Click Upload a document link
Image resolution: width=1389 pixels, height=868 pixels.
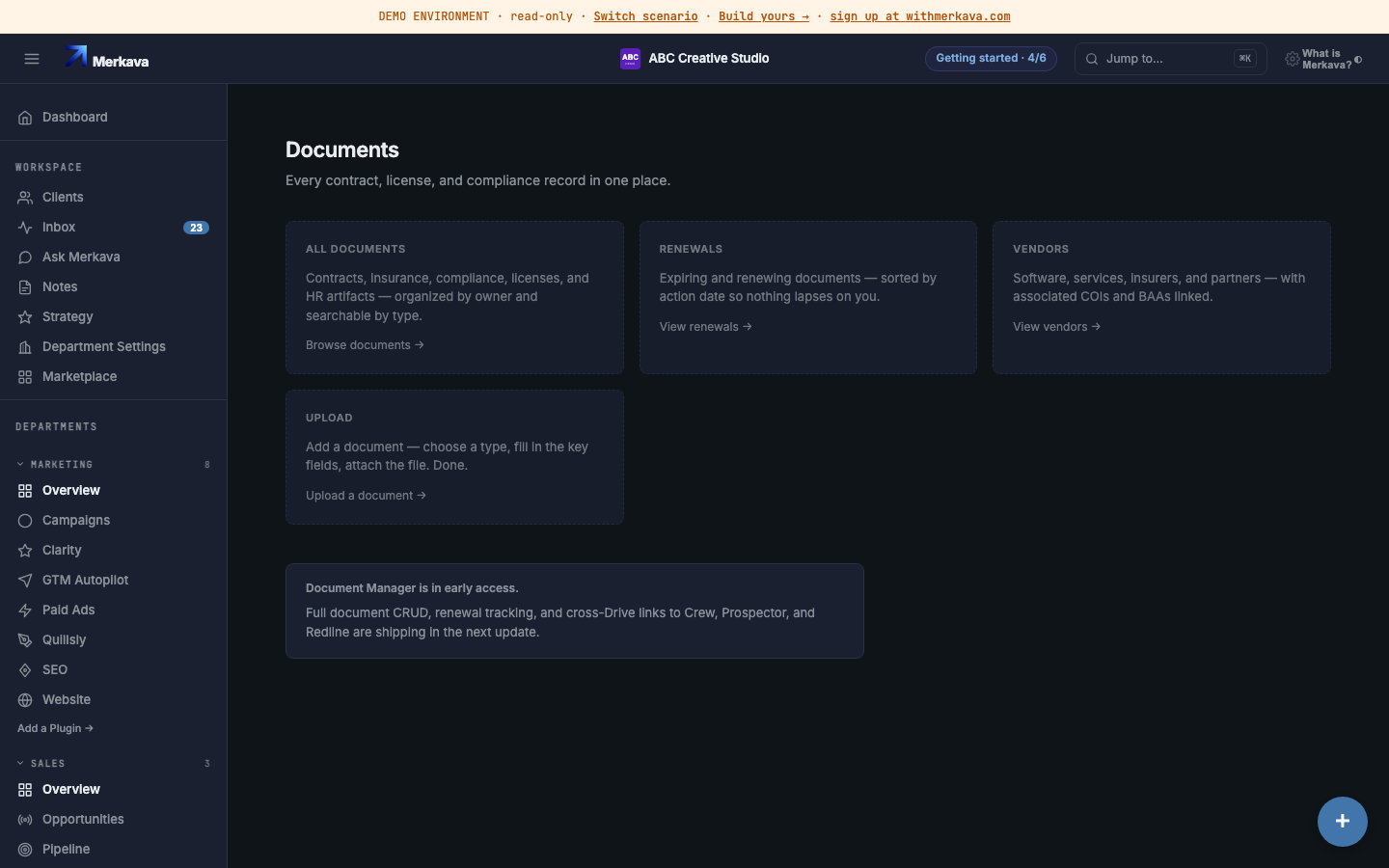pos(366,496)
